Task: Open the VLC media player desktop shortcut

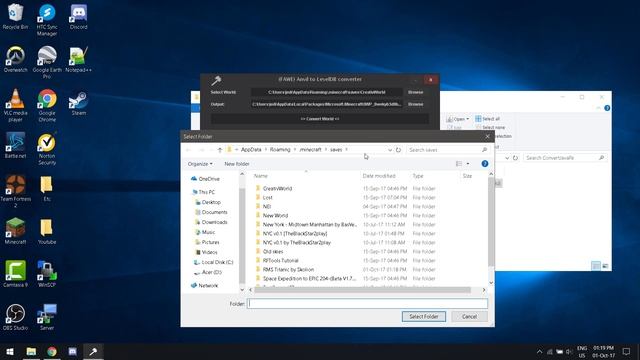Action: pyautogui.click(x=15, y=106)
